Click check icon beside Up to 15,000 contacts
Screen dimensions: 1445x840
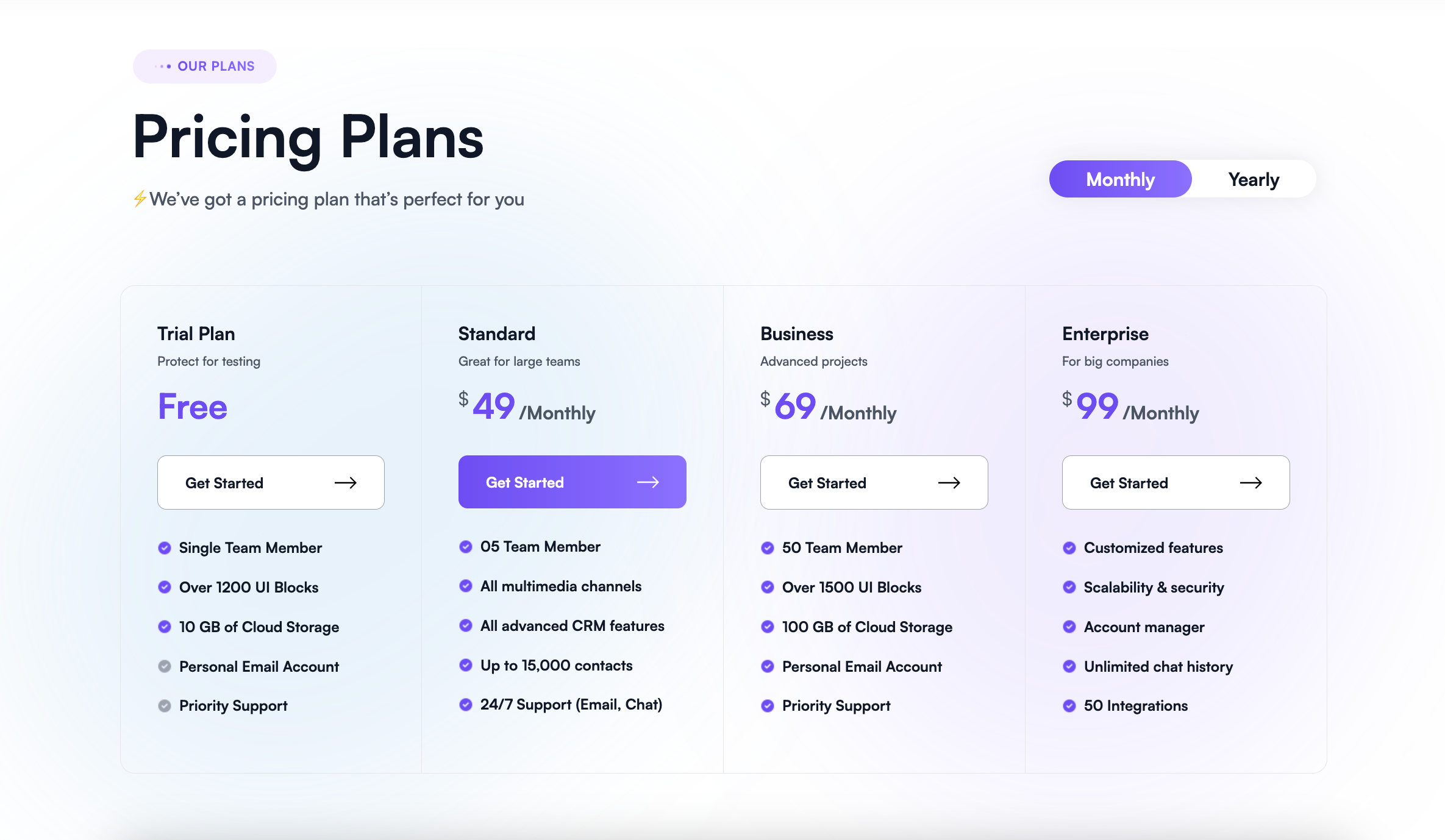tap(466, 665)
